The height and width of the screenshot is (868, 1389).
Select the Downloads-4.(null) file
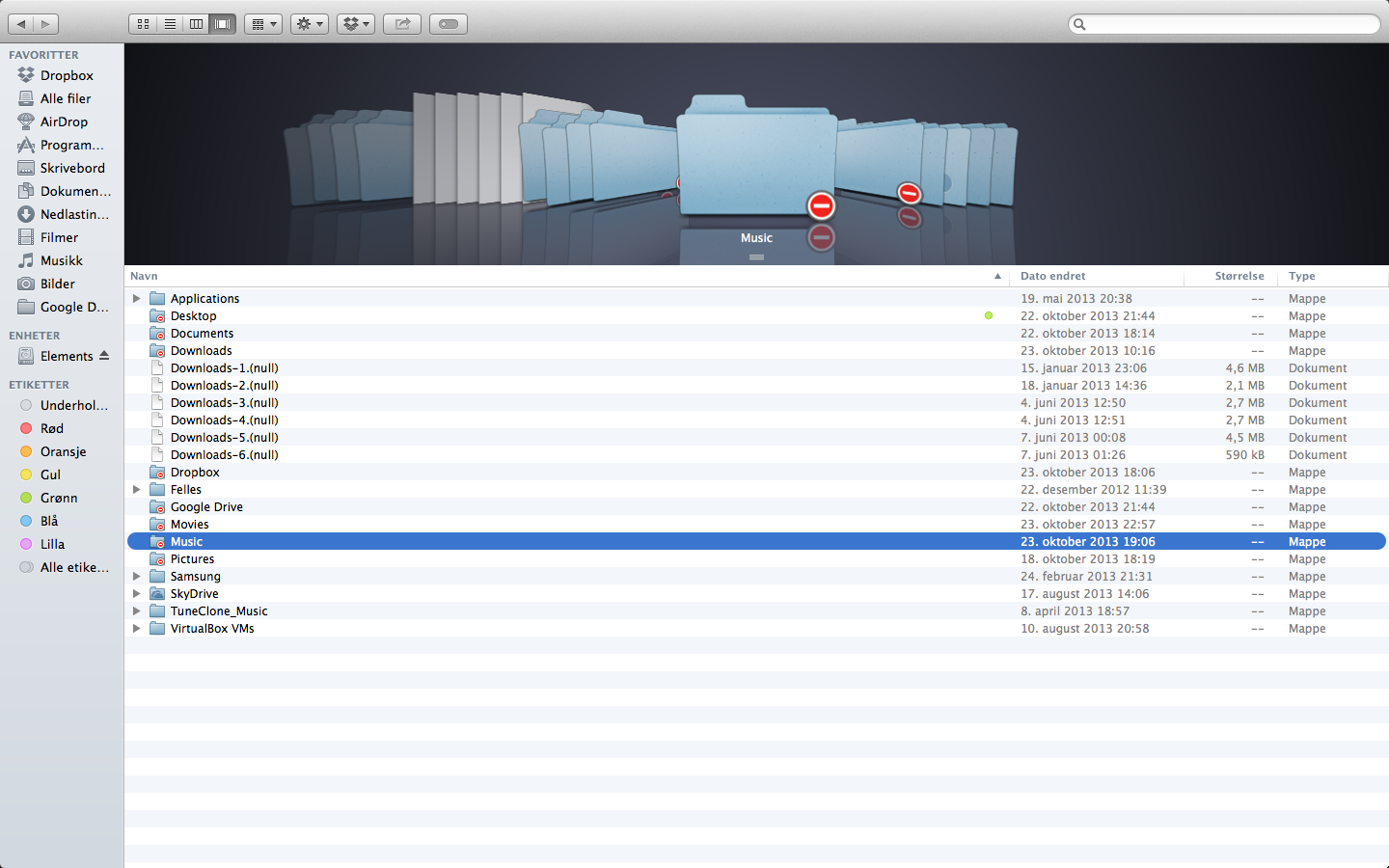756,420
